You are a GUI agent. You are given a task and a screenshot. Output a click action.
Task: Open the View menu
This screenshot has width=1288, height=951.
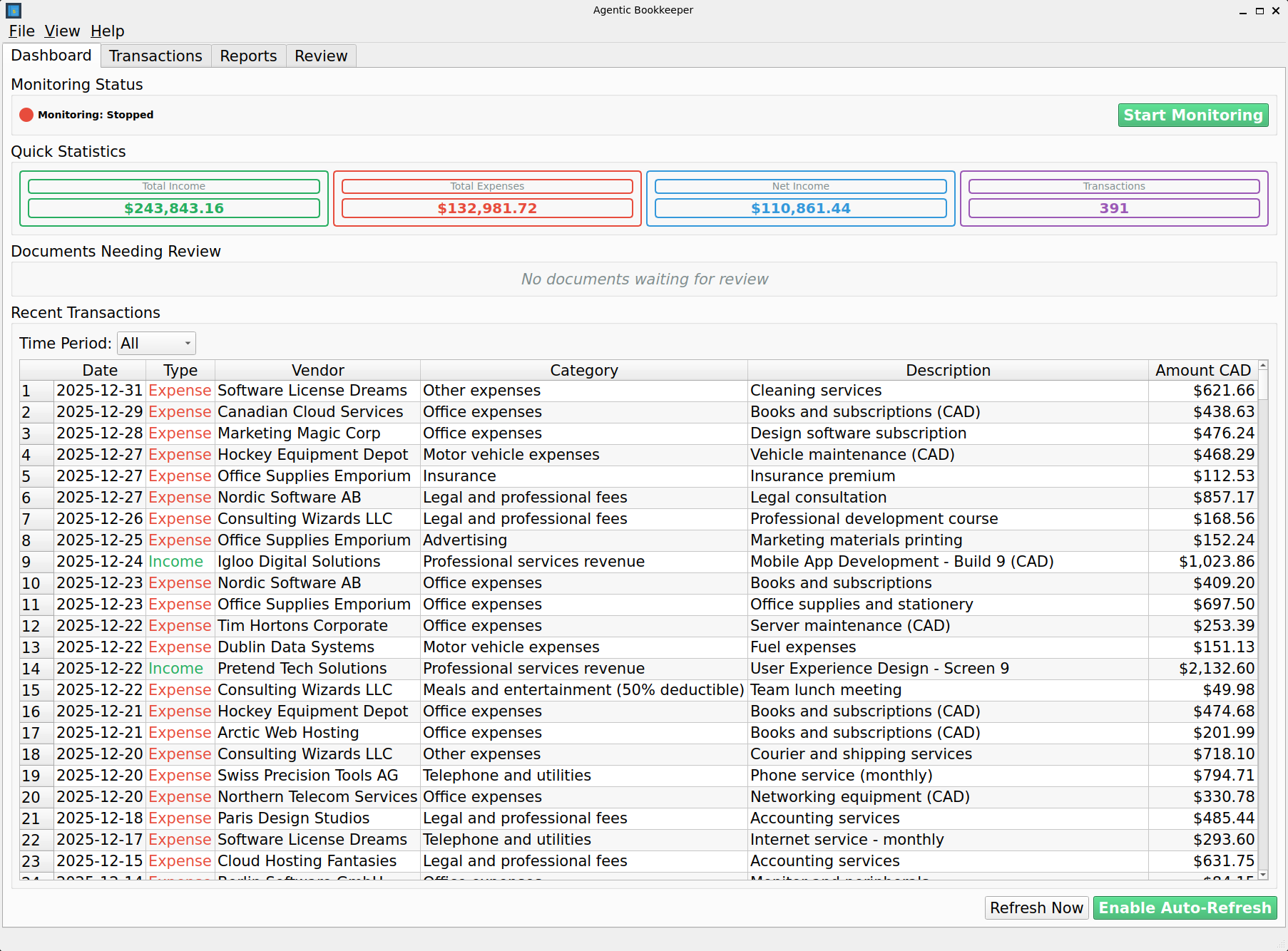(x=62, y=31)
